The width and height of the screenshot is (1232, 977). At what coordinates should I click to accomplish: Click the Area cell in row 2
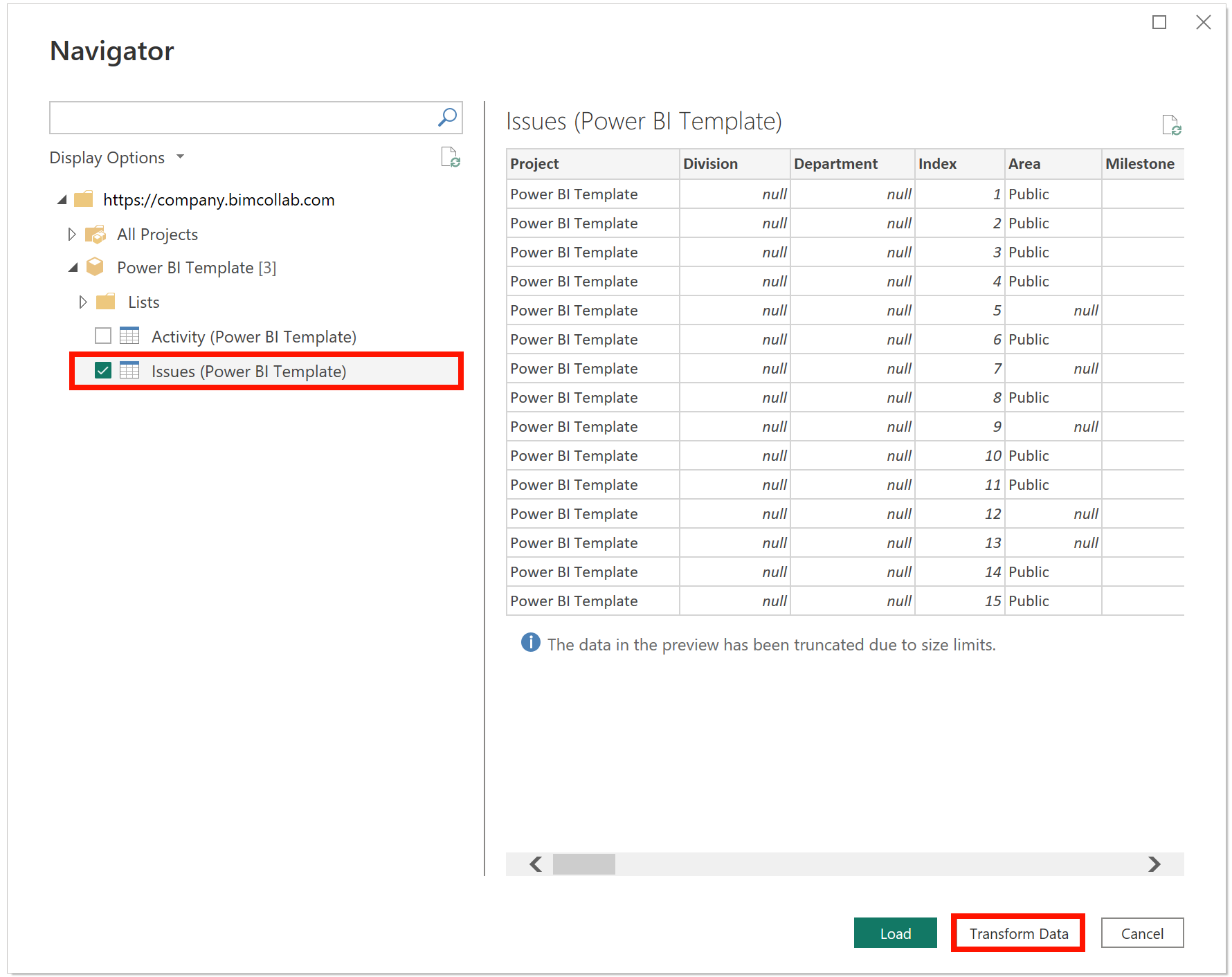click(1053, 223)
